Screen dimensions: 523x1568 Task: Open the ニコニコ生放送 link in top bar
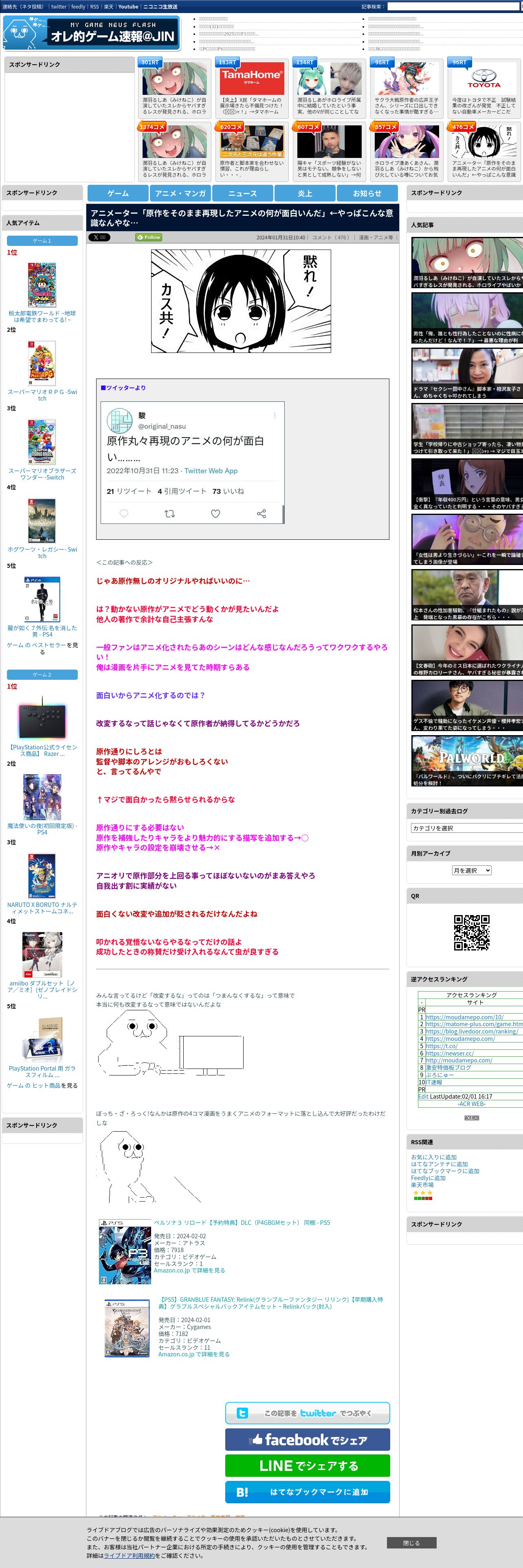point(160,7)
